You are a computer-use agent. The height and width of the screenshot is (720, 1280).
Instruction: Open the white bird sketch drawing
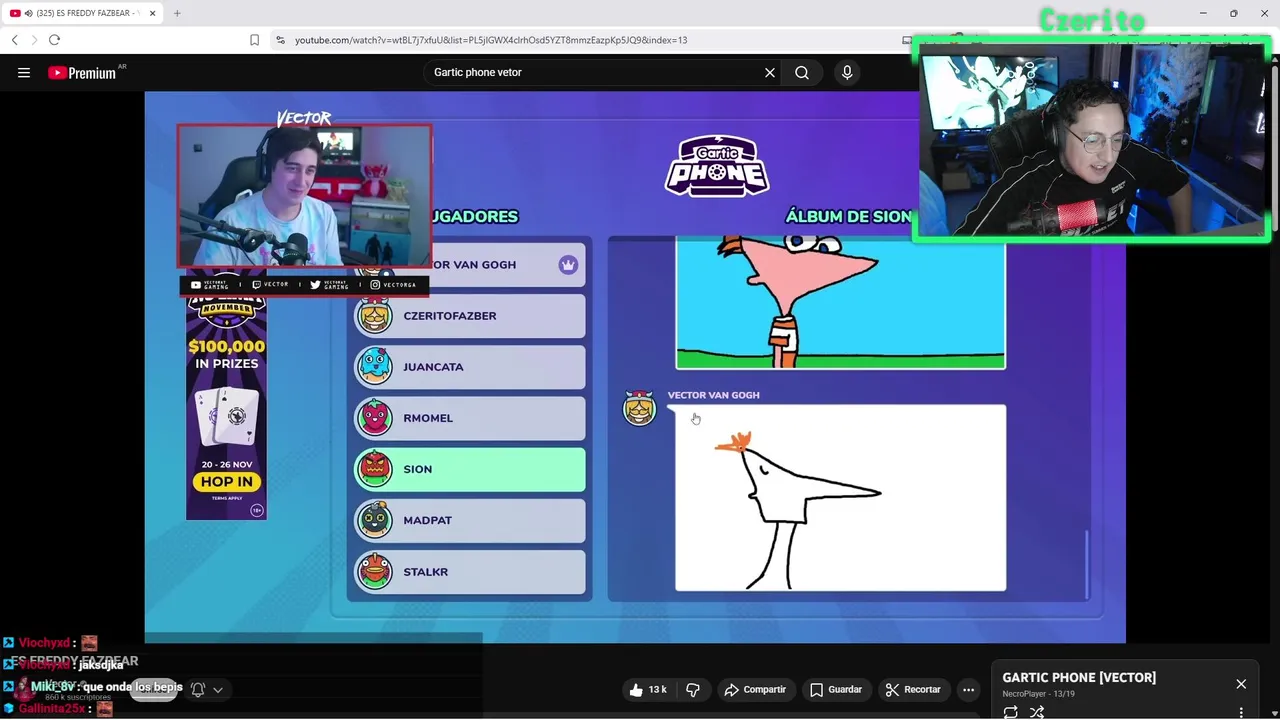click(840, 497)
